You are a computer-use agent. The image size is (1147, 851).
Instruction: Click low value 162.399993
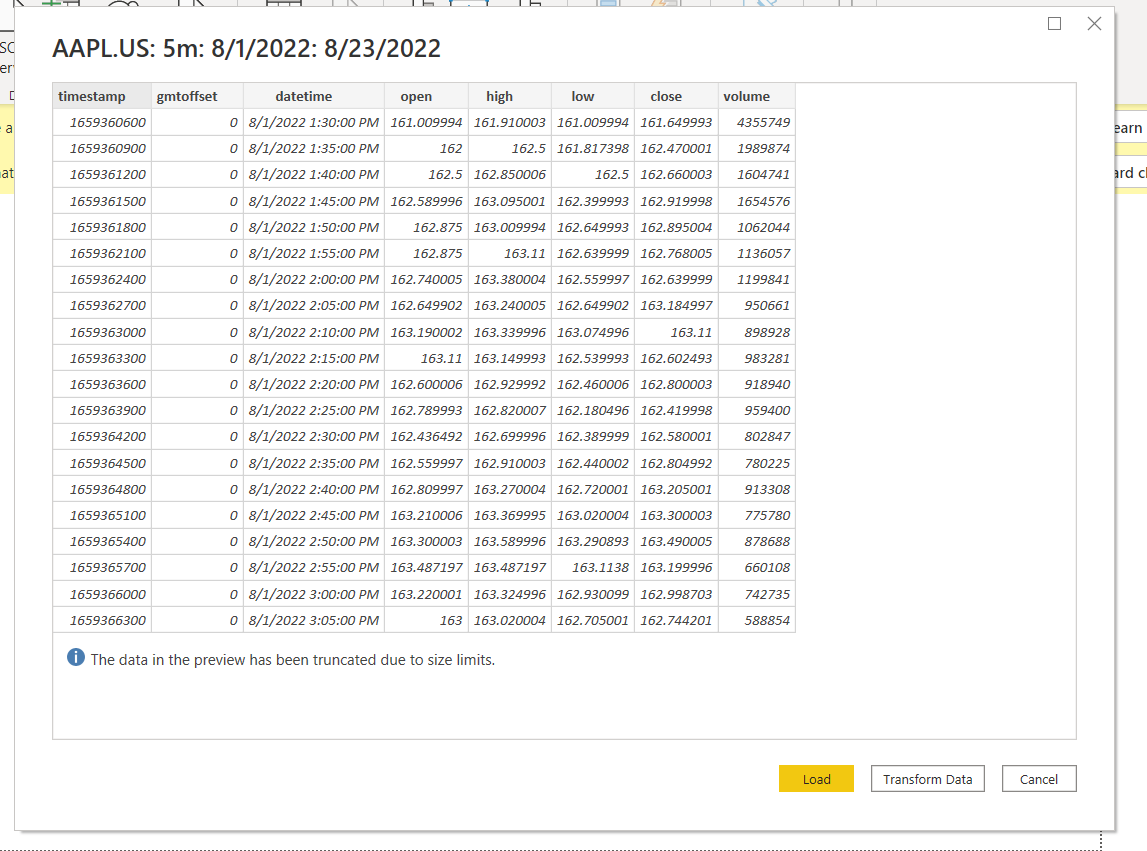[x=593, y=201]
